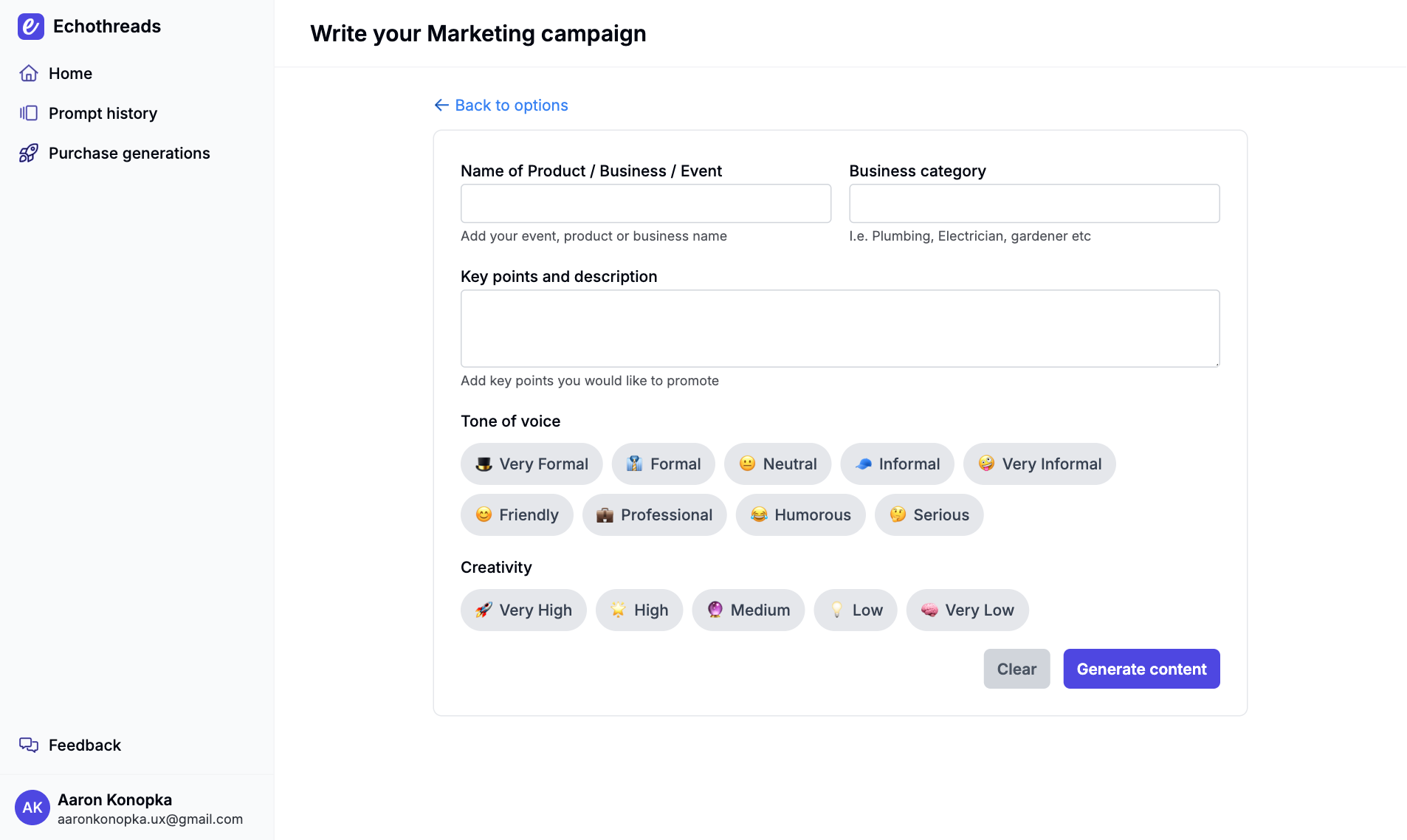
Task: Open Prompt history via its sidebar icon
Action: [29, 113]
